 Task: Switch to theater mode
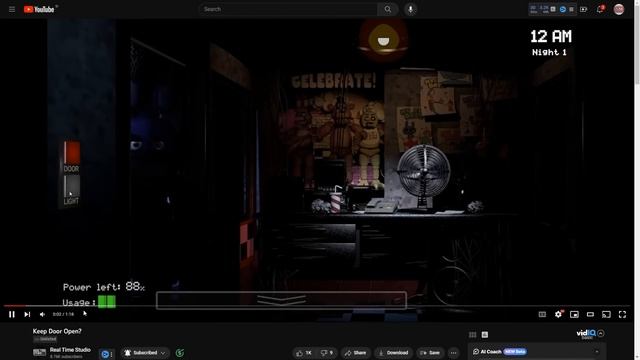point(590,314)
